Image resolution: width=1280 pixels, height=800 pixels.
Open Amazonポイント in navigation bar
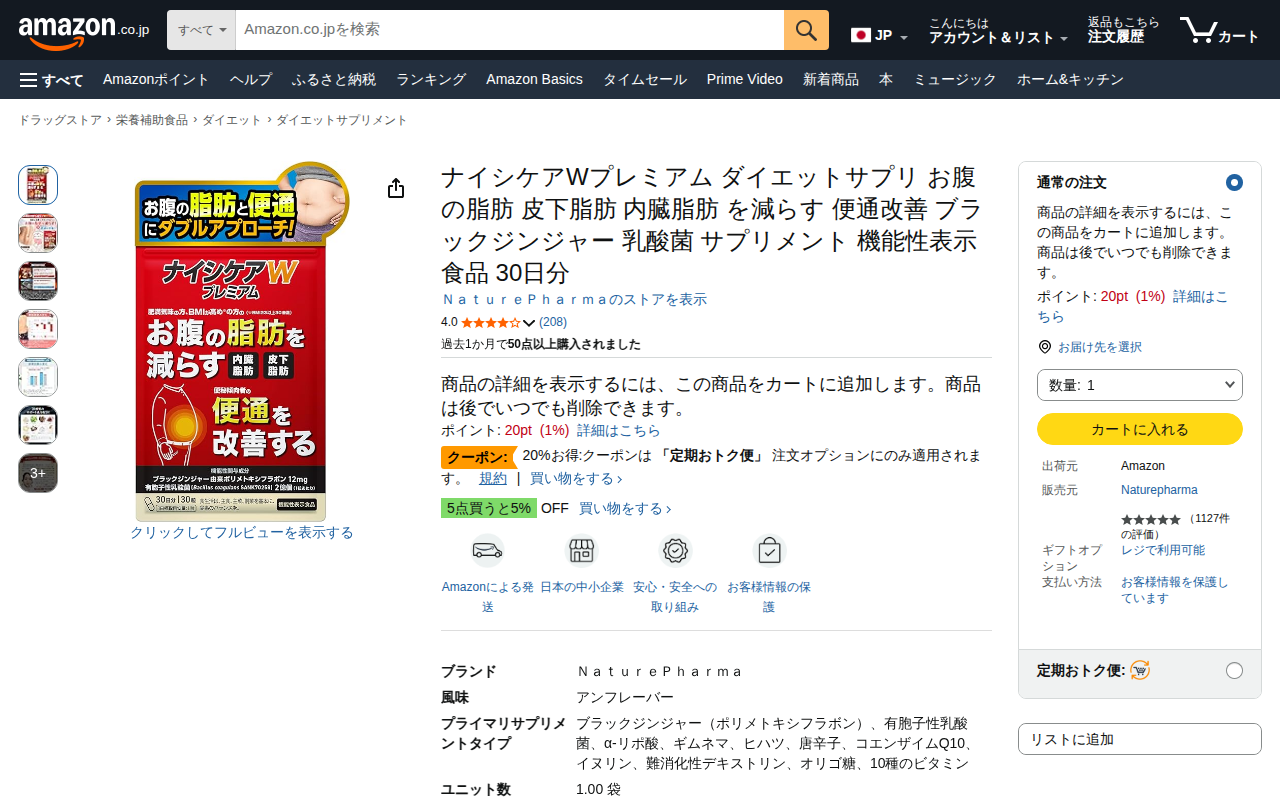pos(156,80)
